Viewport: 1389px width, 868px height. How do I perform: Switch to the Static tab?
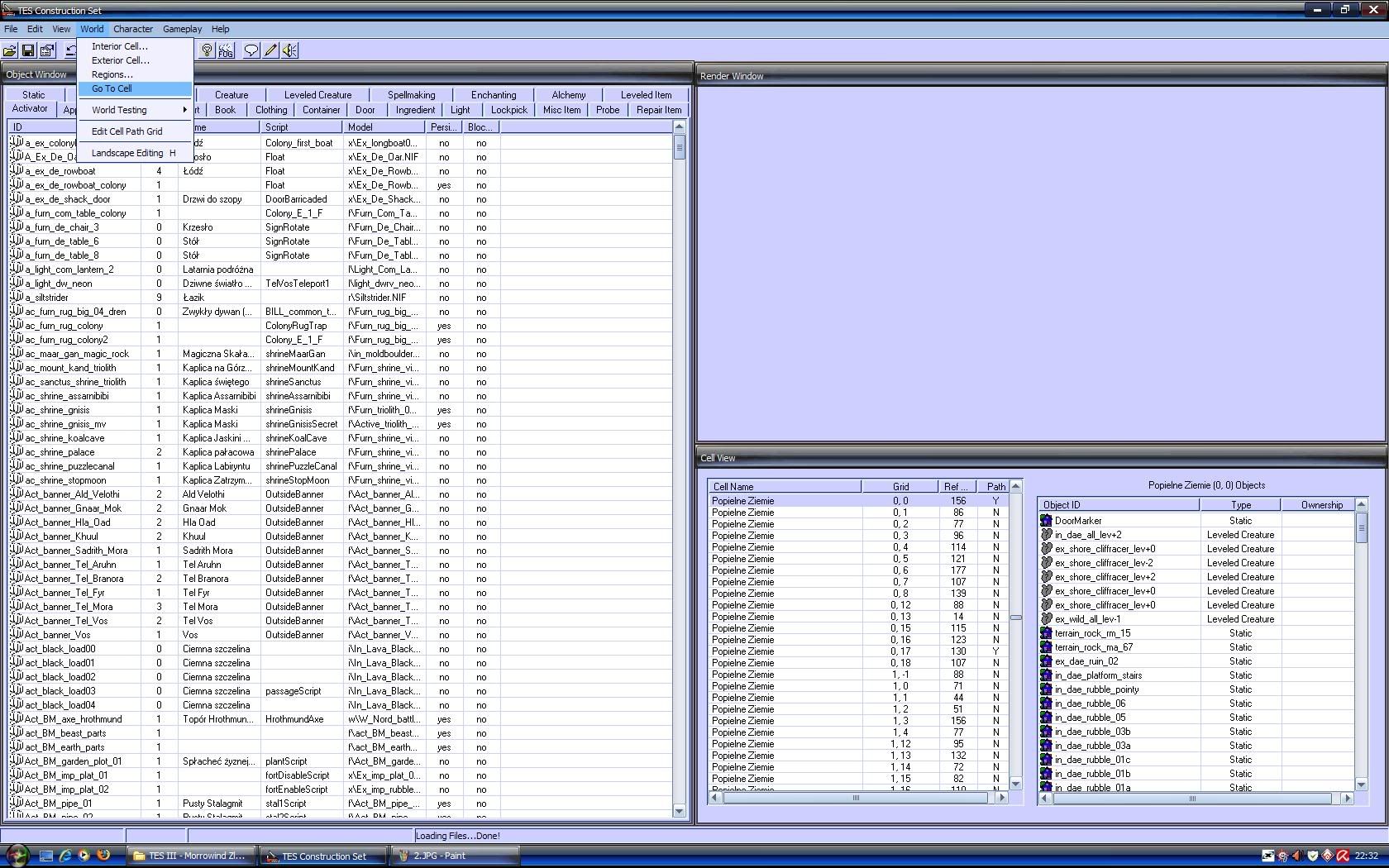[x=34, y=95]
